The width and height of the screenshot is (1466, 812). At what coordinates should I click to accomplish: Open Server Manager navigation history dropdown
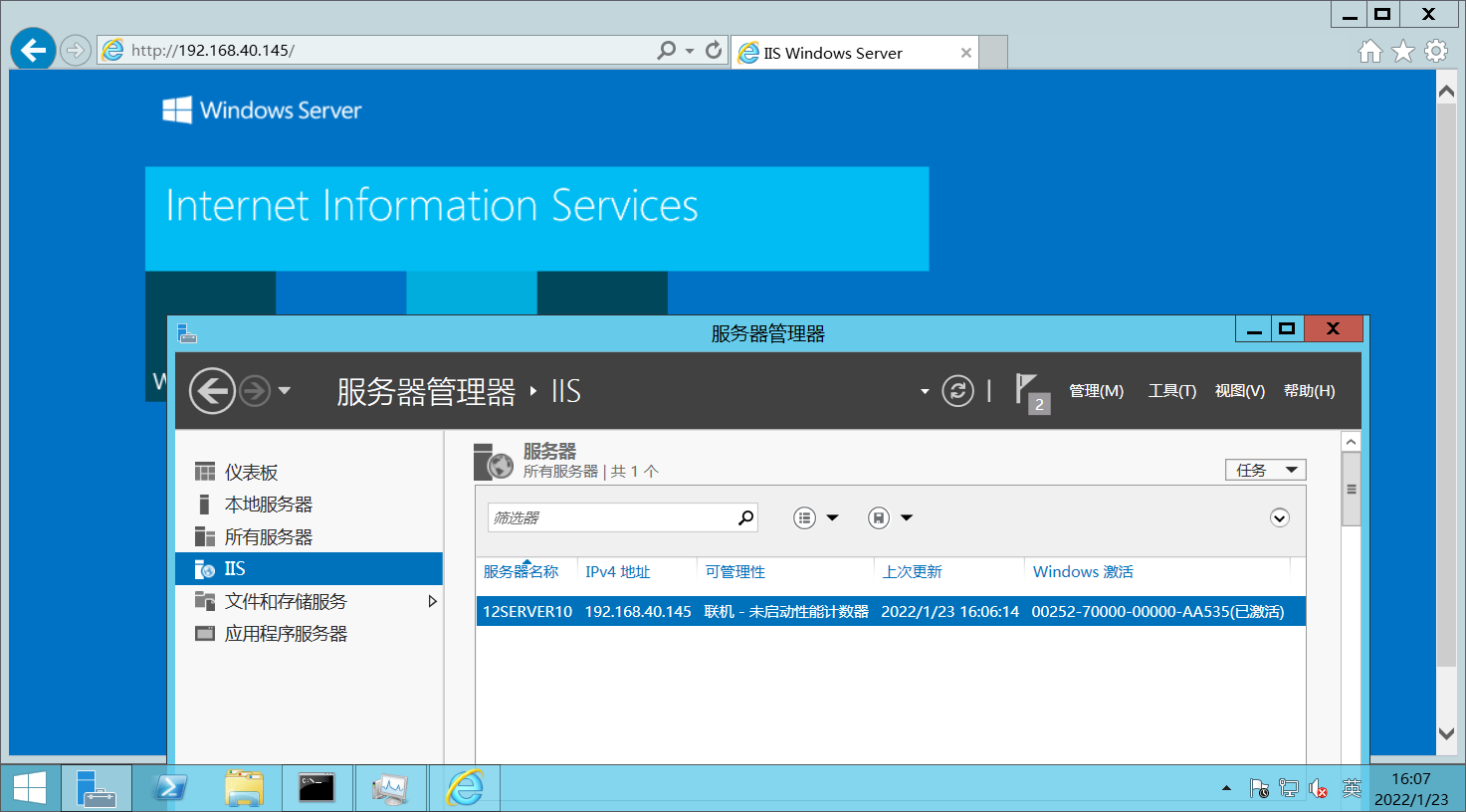pos(285,391)
